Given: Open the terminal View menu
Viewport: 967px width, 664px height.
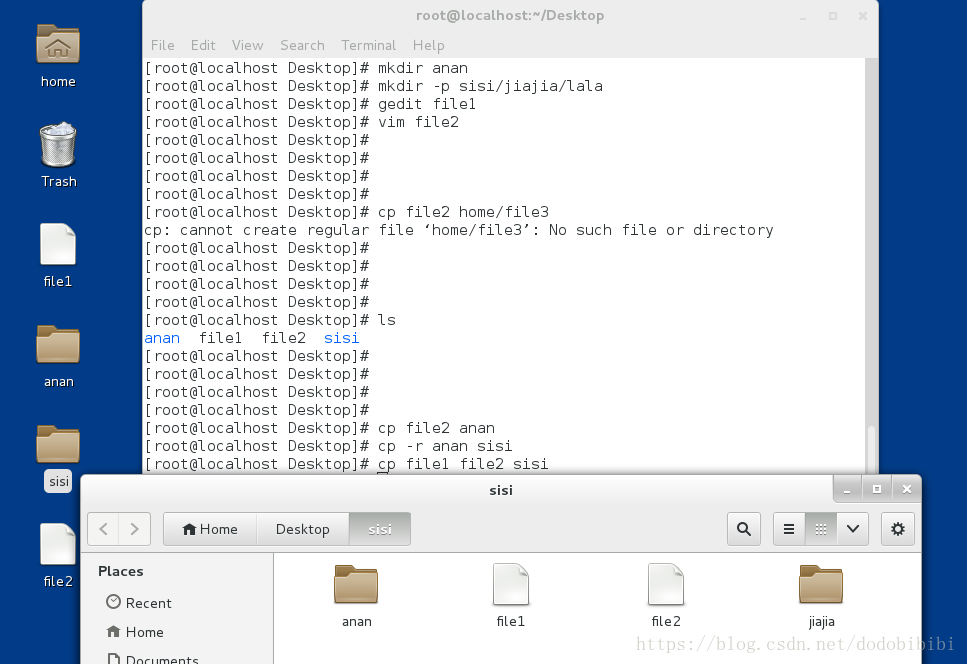Looking at the screenshot, I should (247, 46).
